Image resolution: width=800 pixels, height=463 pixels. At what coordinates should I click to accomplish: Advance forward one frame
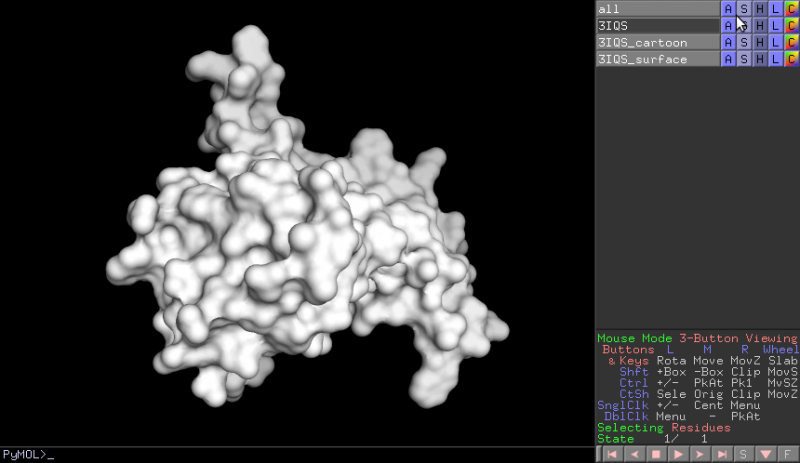point(699,454)
